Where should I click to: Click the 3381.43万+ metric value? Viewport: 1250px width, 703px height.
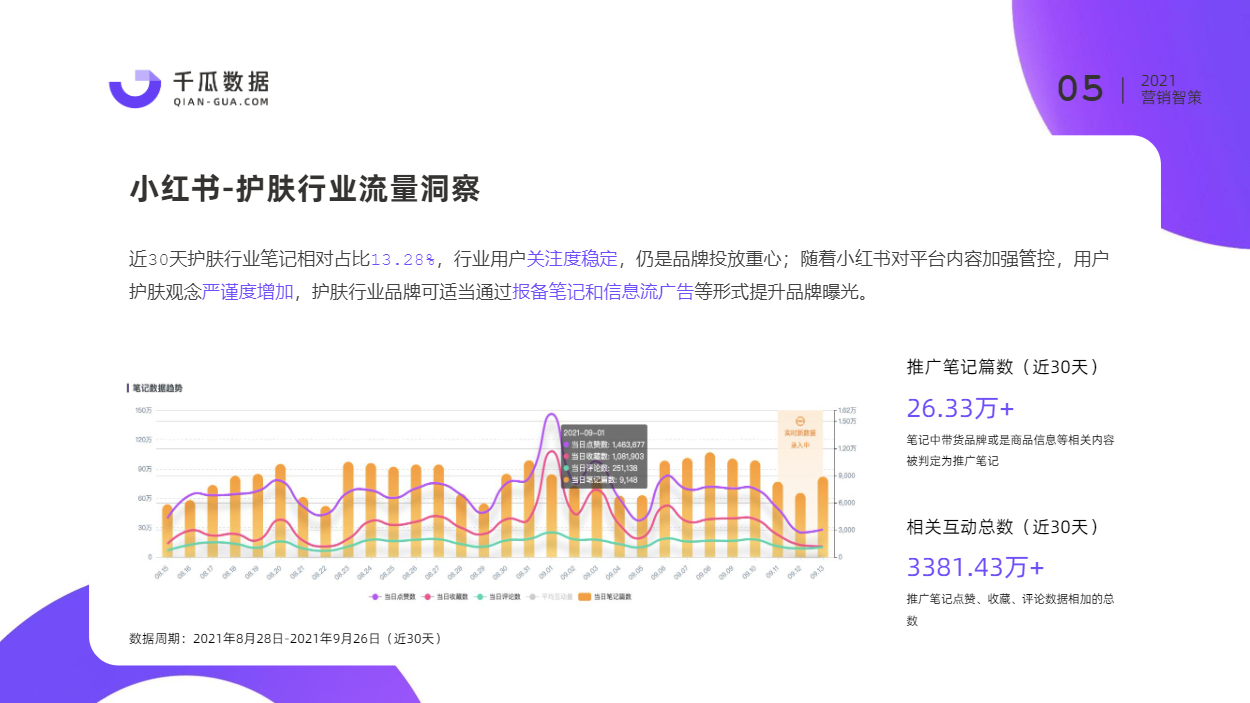[x=975, y=567]
